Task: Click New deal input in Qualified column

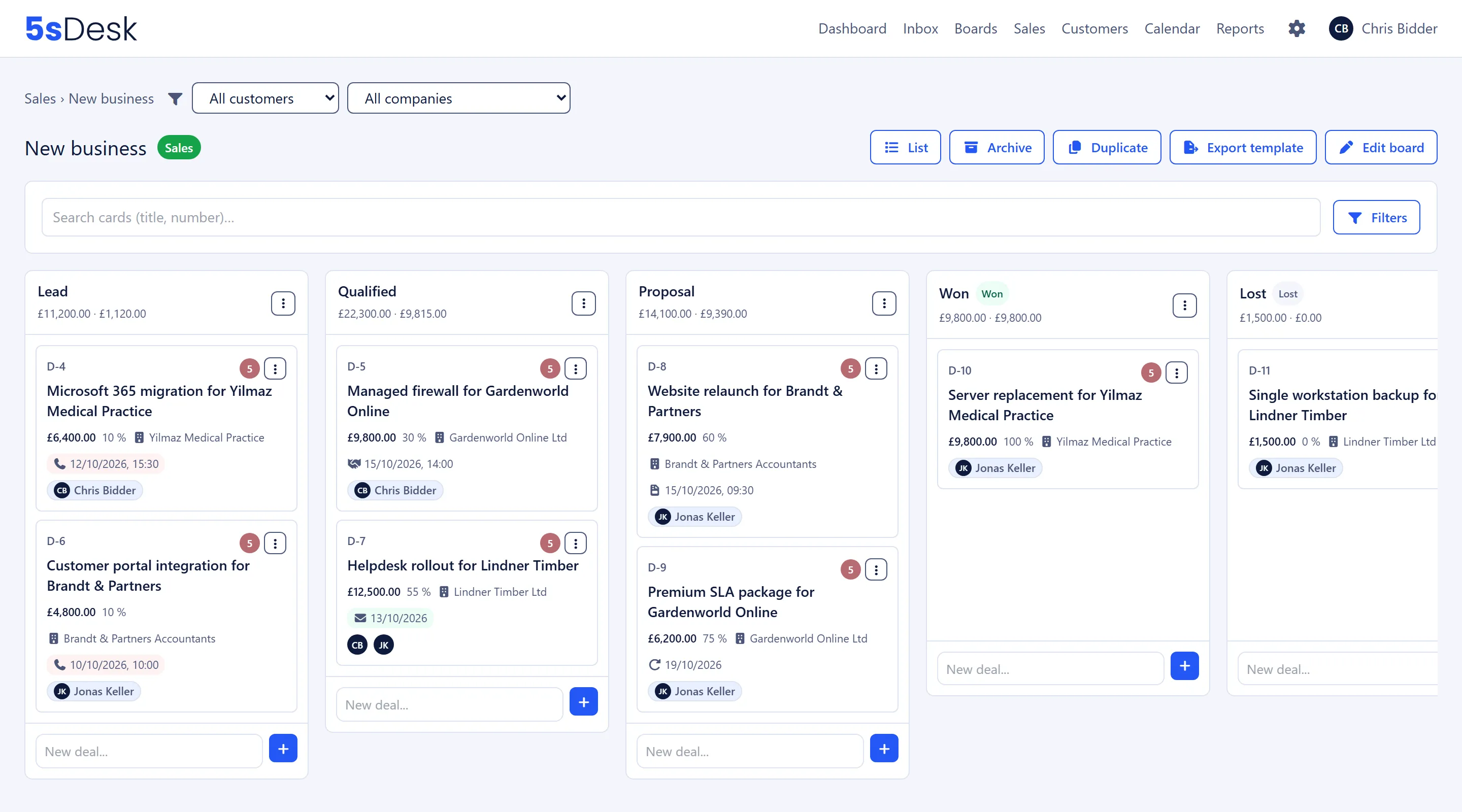Action: (x=449, y=704)
